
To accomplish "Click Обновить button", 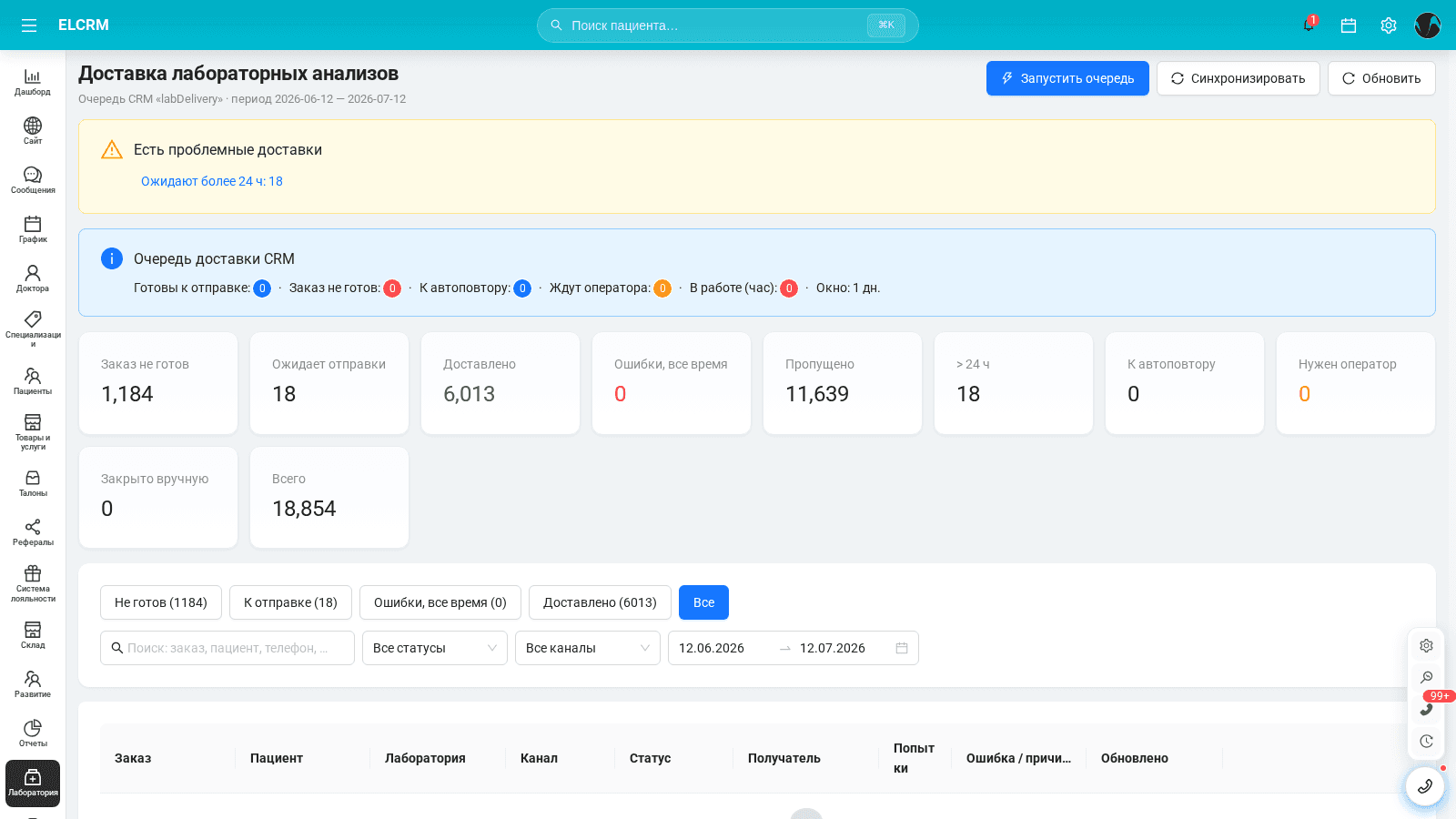I will [1381, 78].
